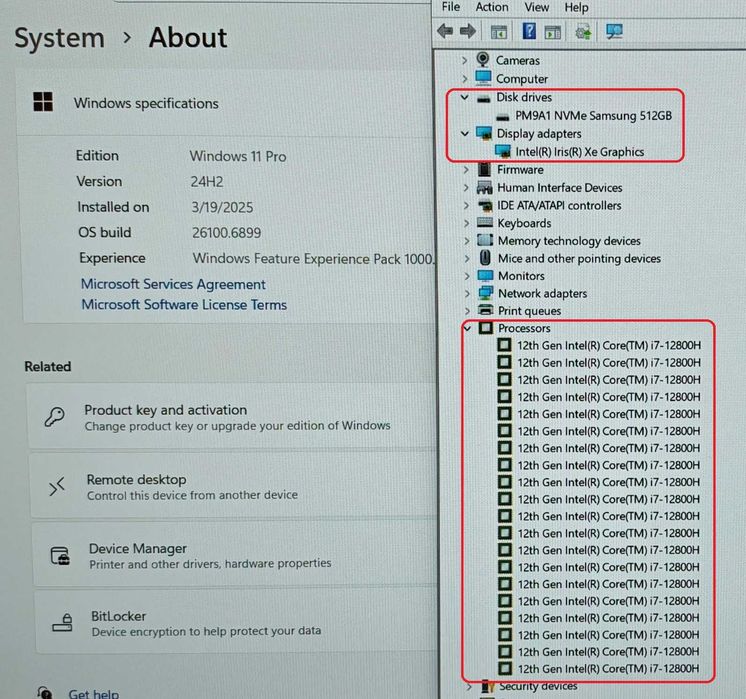Viewport: 746px width, 699px height.
Task: Click the Print queues printer icon
Action: coord(486,310)
